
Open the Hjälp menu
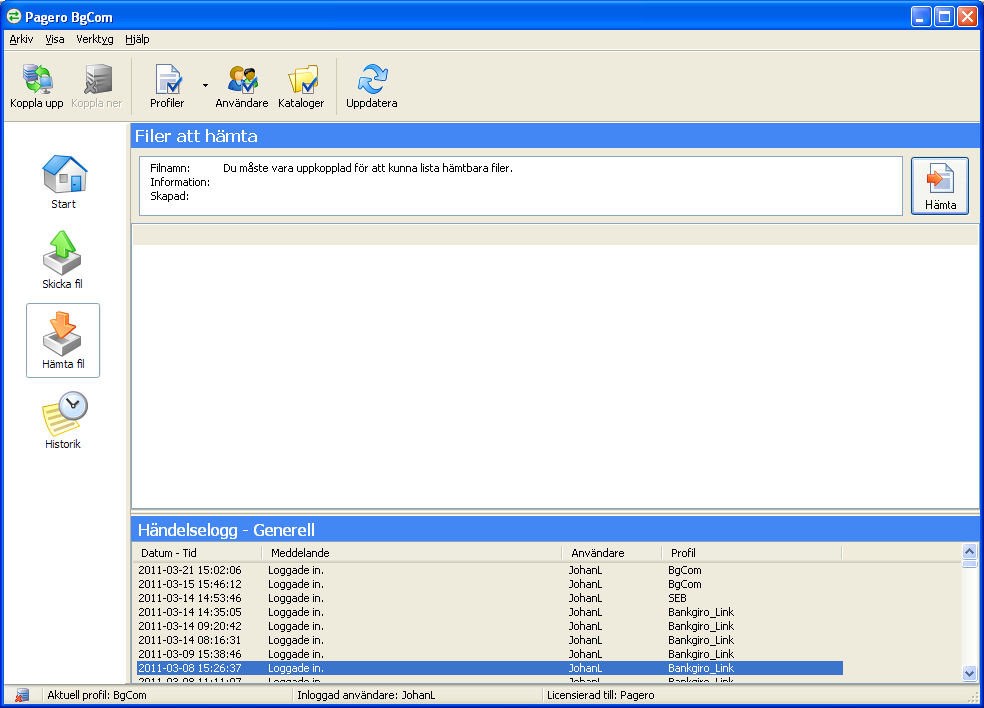(x=137, y=39)
